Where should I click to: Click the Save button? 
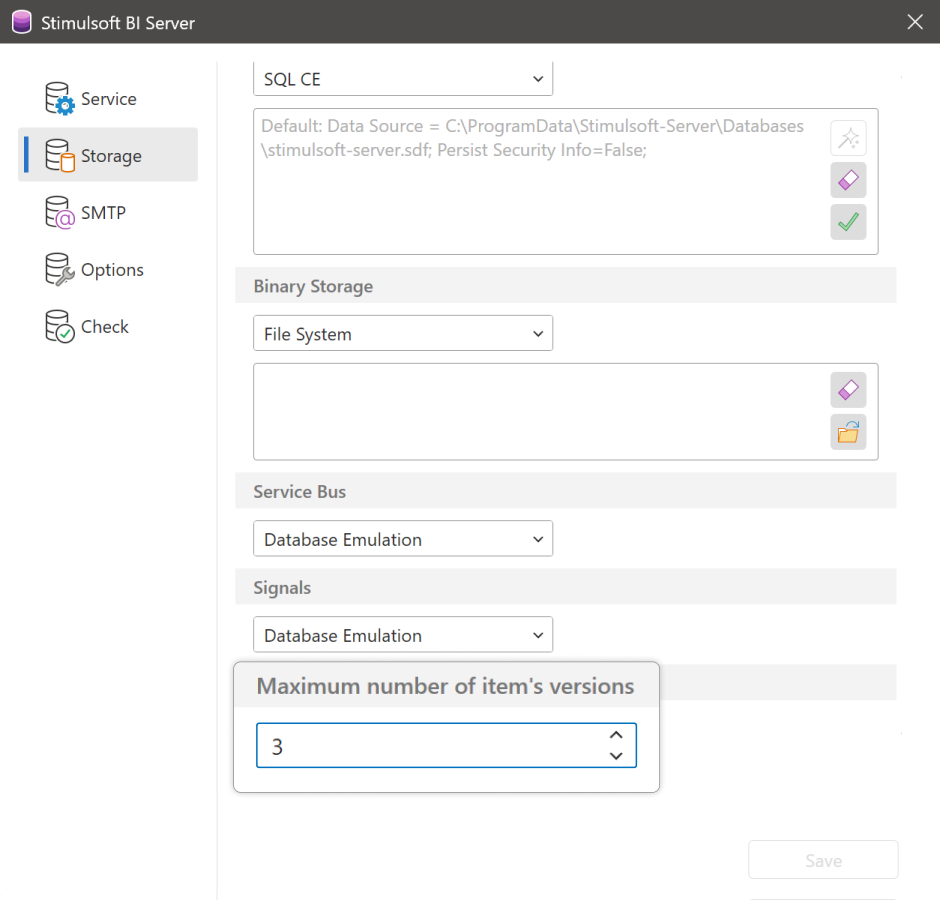(823, 860)
